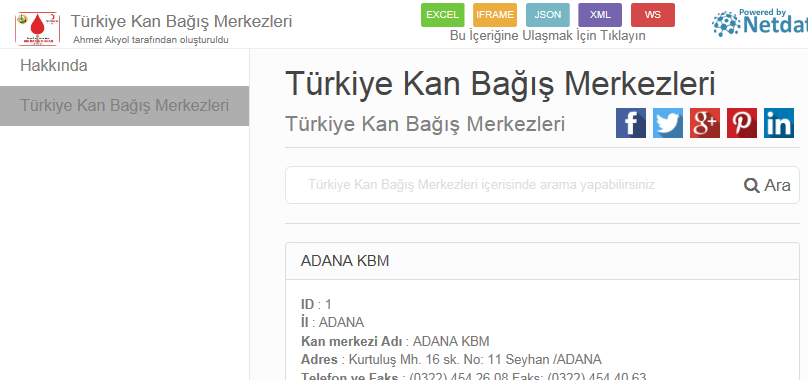This screenshot has width=808, height=380.
Task: Open the WS web service option
Action: [653, 15]
